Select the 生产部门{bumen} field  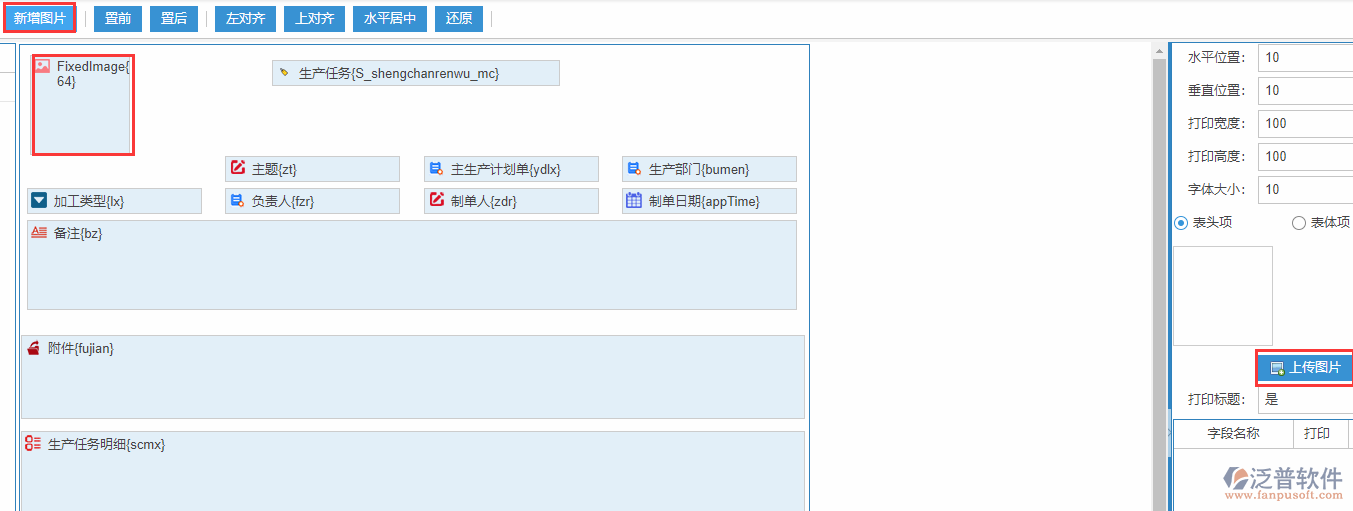(709, 169)
